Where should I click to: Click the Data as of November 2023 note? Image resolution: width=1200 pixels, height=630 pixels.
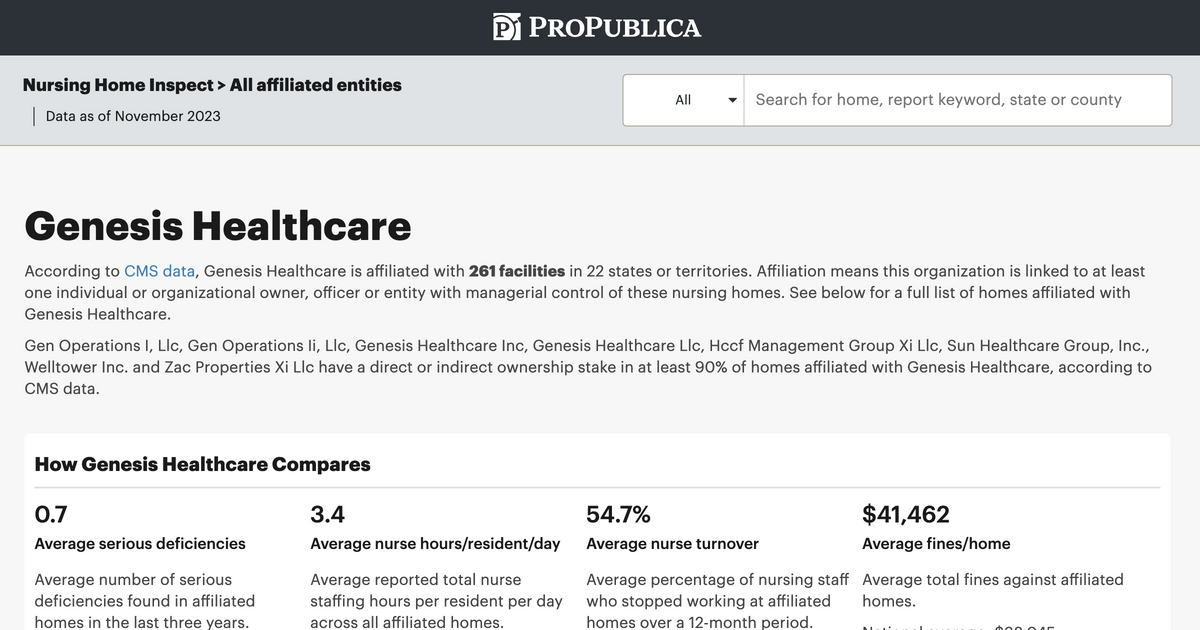point(133,116)
